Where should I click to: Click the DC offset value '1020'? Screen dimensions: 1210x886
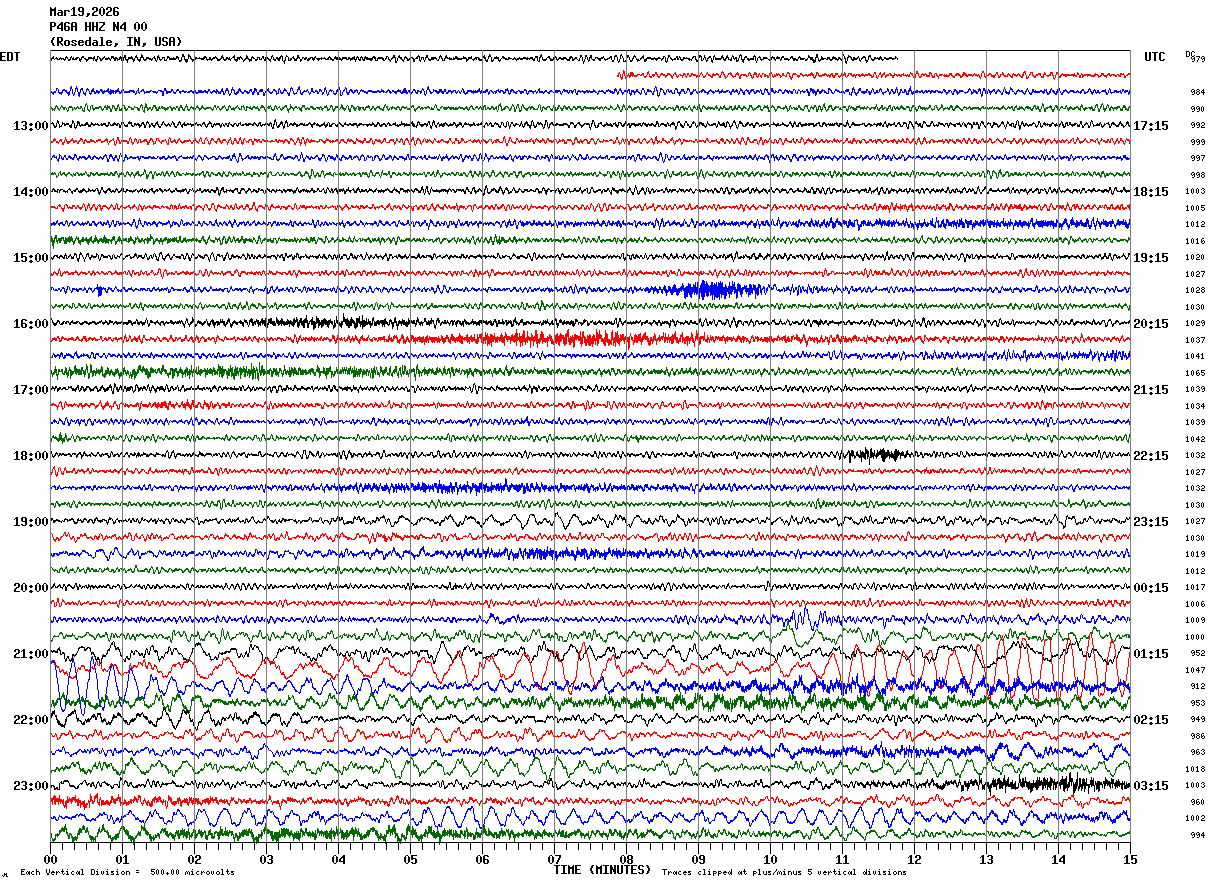click(1195, 258)
